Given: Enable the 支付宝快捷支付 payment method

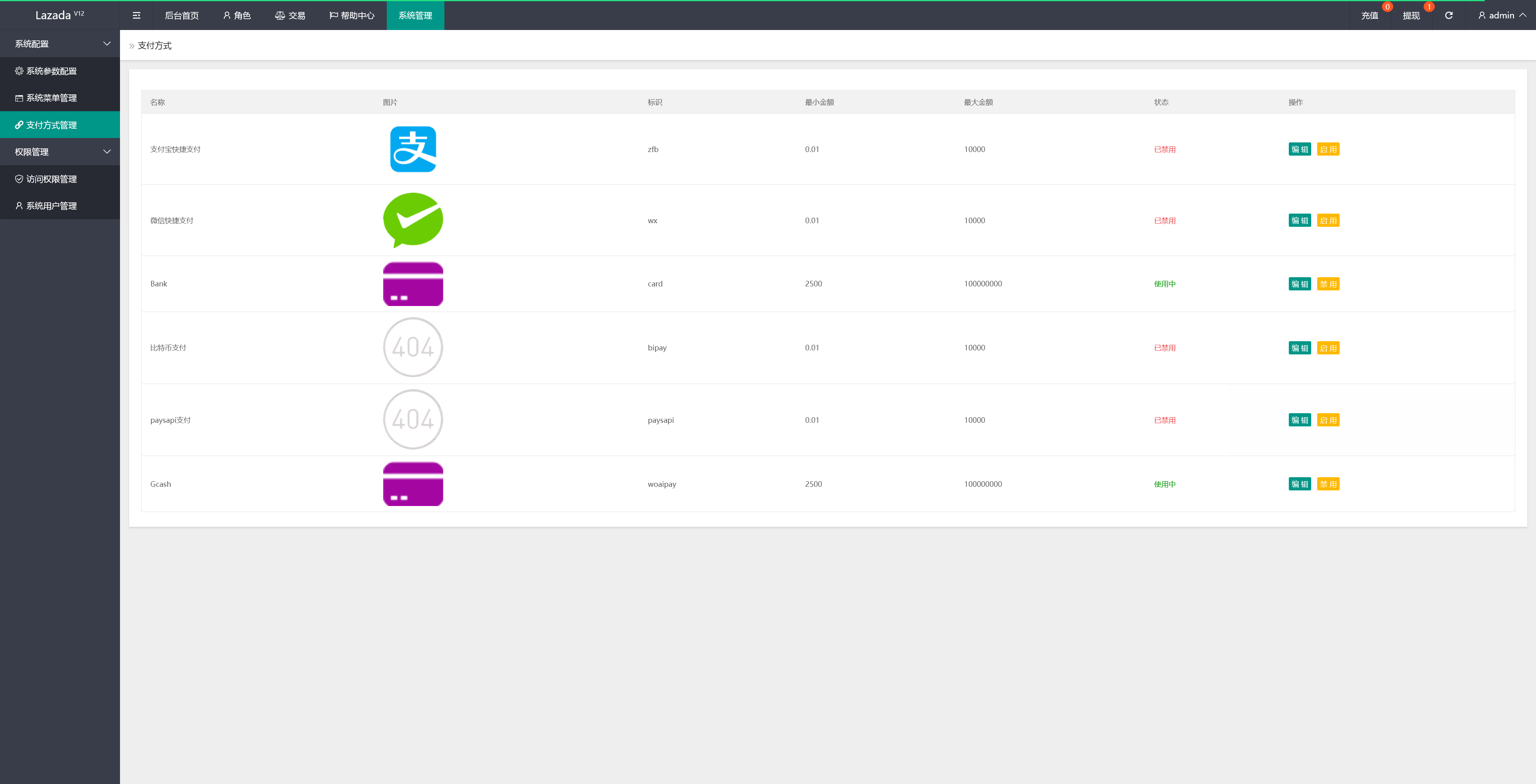Looking at the screenshot, I should click(1328, 149).
